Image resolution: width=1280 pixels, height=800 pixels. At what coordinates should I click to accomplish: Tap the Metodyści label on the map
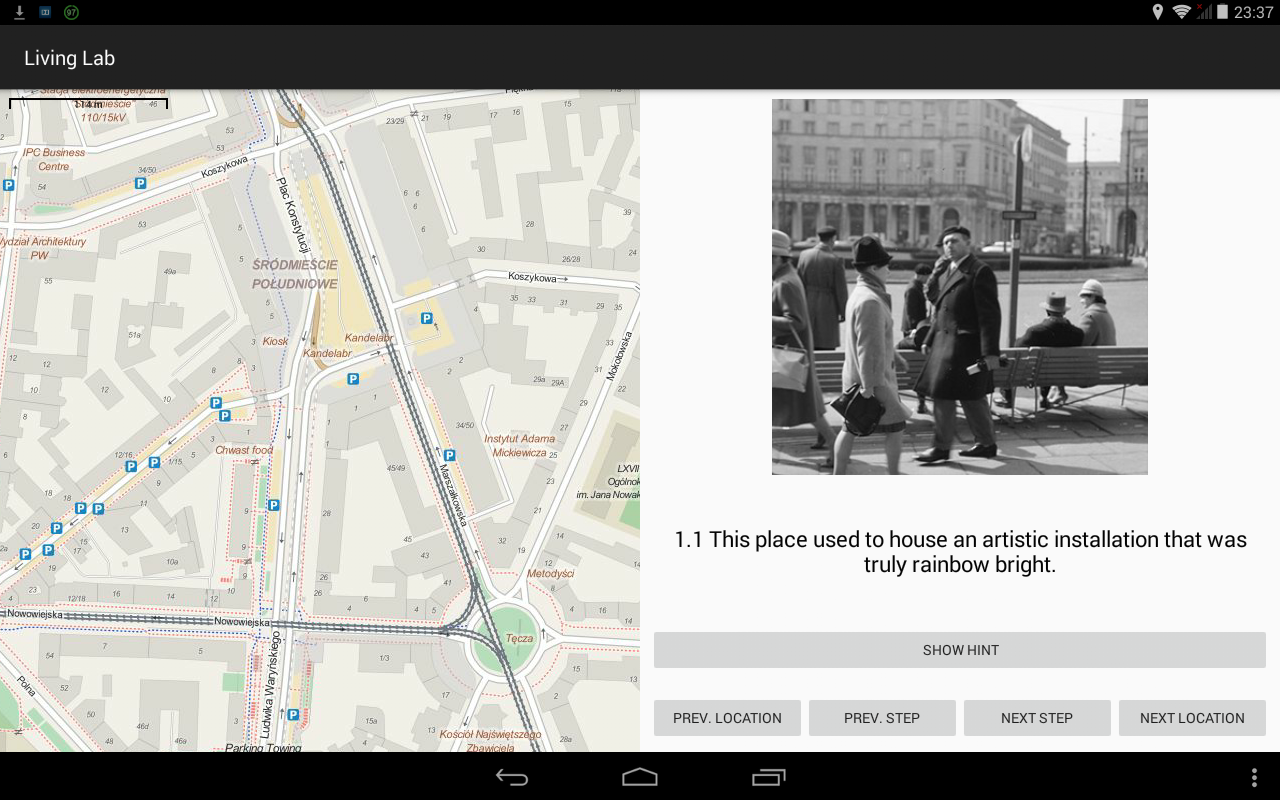click(550, 573)
